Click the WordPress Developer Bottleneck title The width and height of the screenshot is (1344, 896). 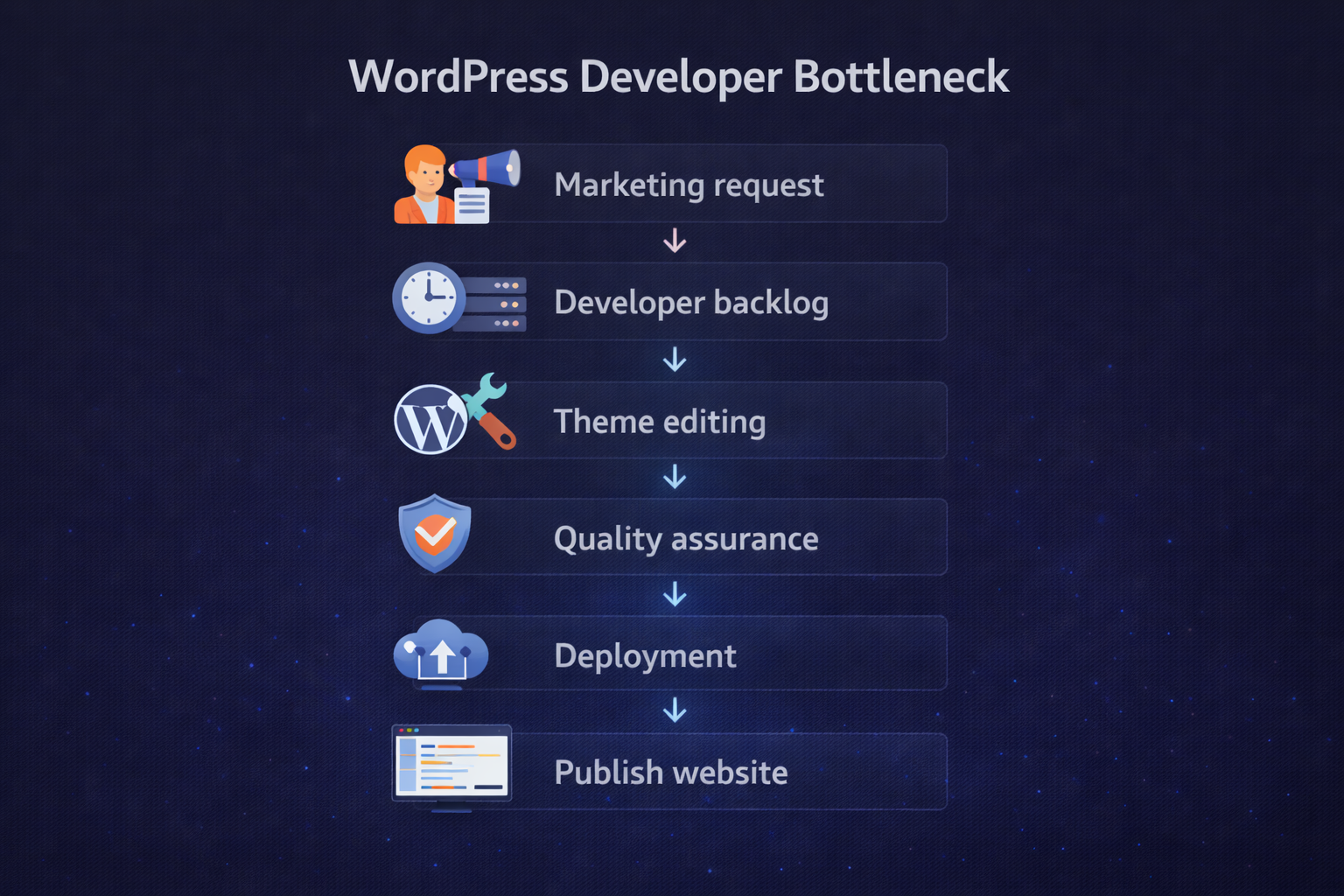680,77
